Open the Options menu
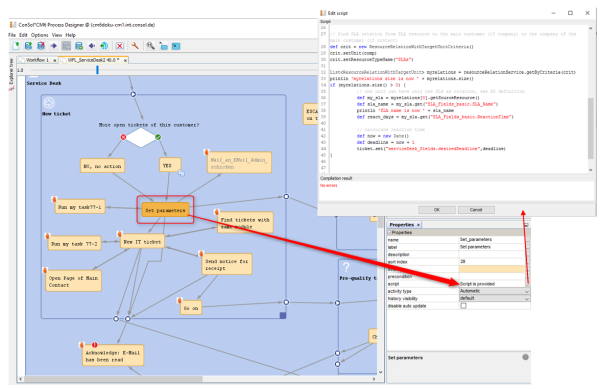Screen dimensions: 600x389 coord(39,35)
